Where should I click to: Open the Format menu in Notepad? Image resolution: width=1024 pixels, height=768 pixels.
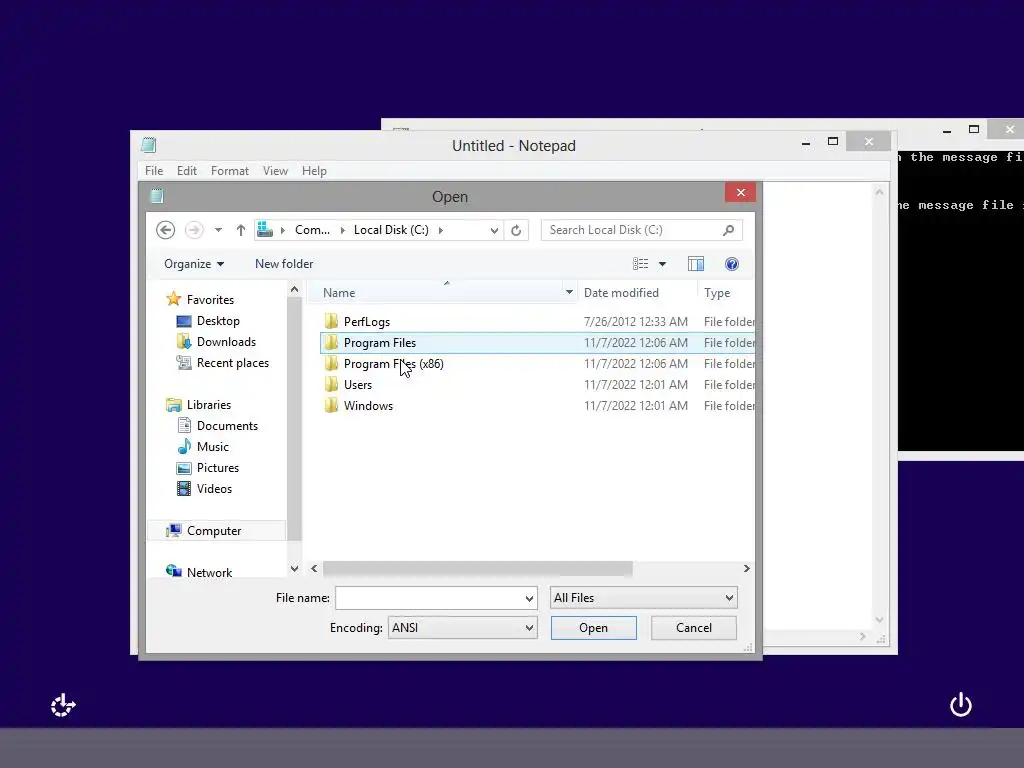click(x=230, y=170)
